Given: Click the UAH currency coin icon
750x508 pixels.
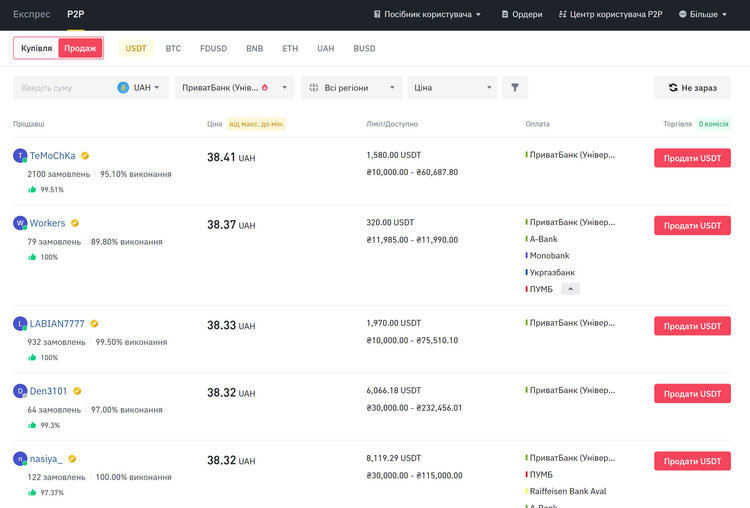Looking at the screenshot, I should pyautogui.click(x=123, y=88).
